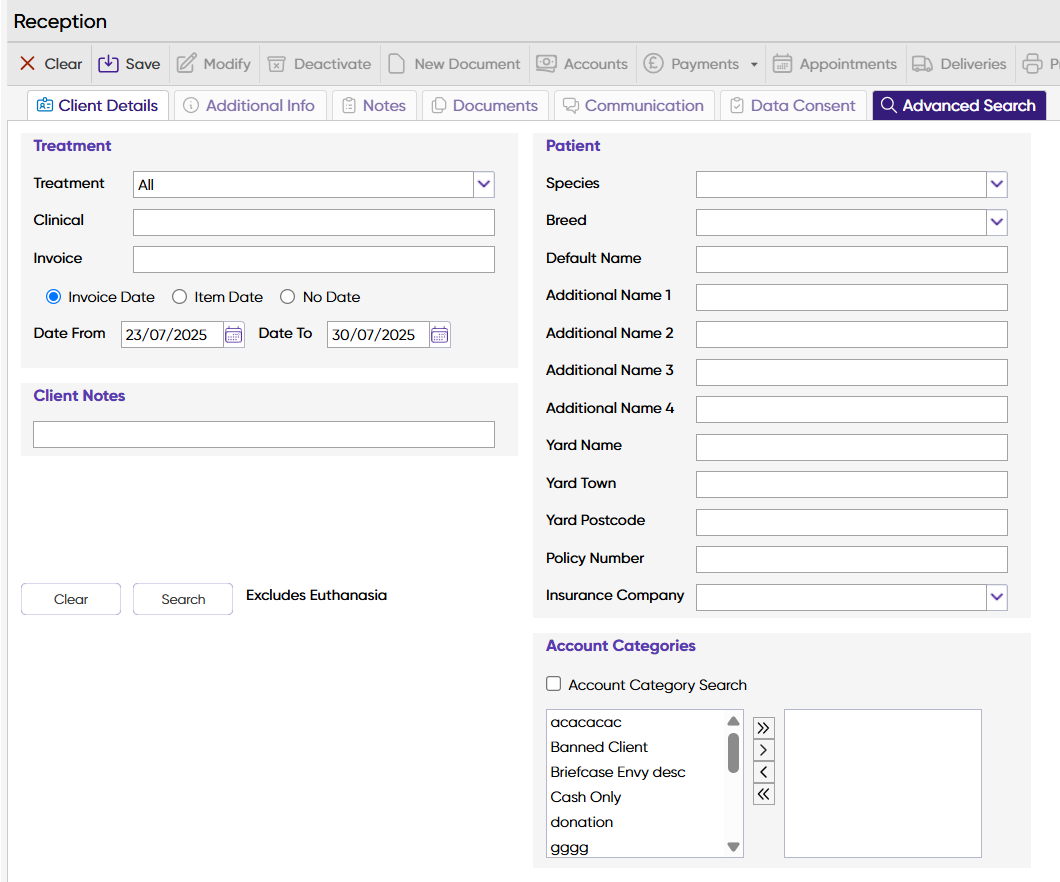Switch to the Client Details tab
The image size is (1060, 882).
[97, 105]
